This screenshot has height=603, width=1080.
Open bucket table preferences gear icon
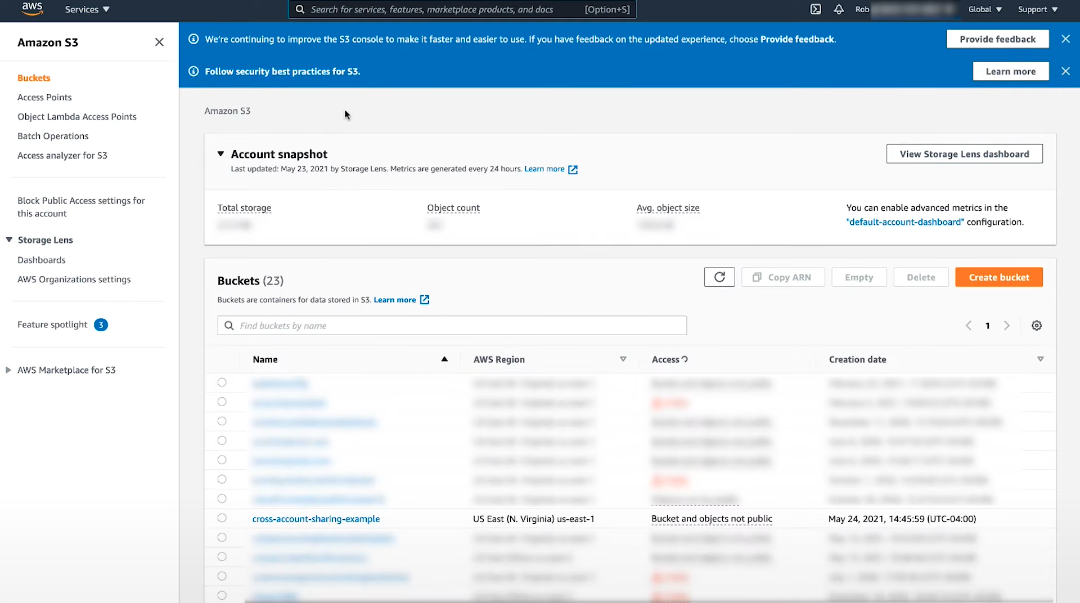tap(1036, 326)
